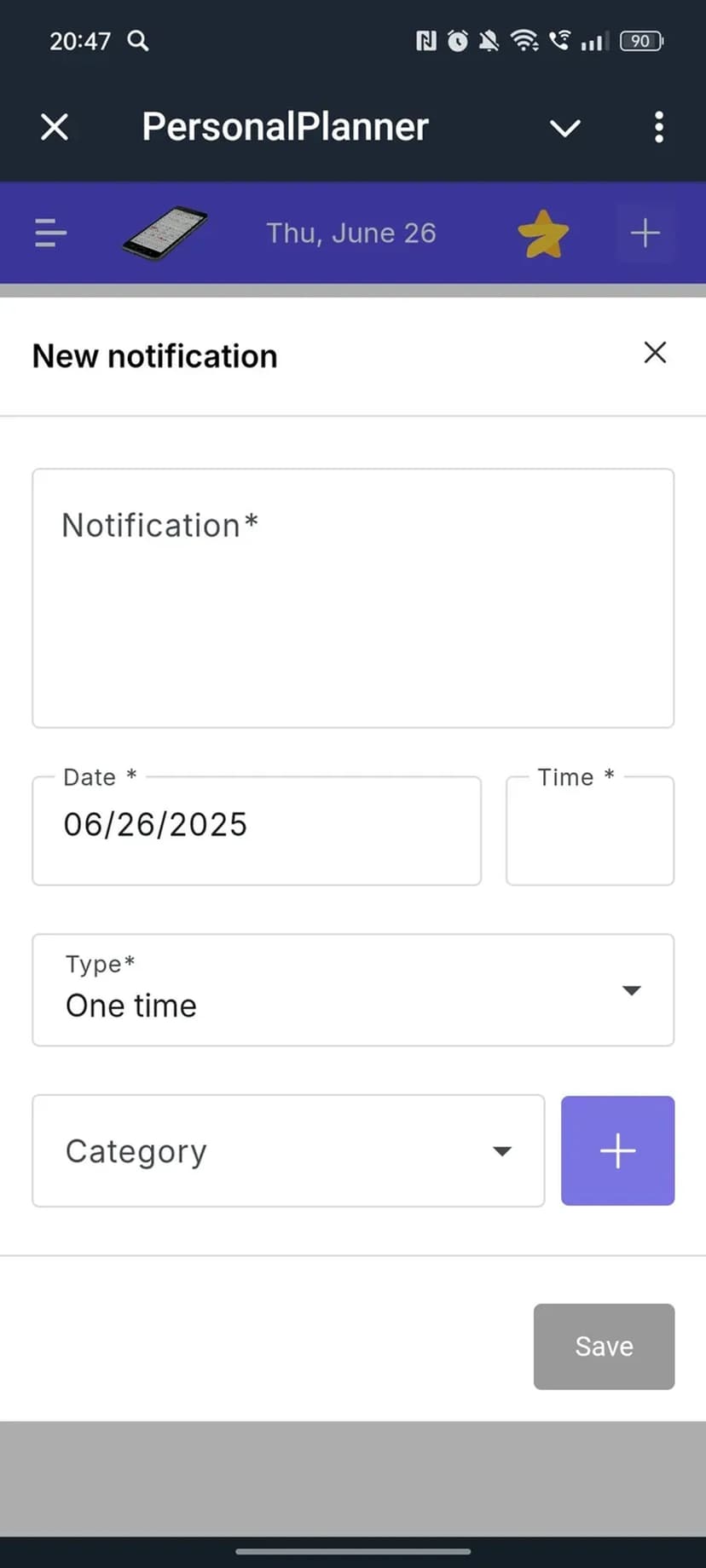706x1568 pixels.
Task: Click the Date field showing 06/26/2025
Action: [x=256, y=830]
